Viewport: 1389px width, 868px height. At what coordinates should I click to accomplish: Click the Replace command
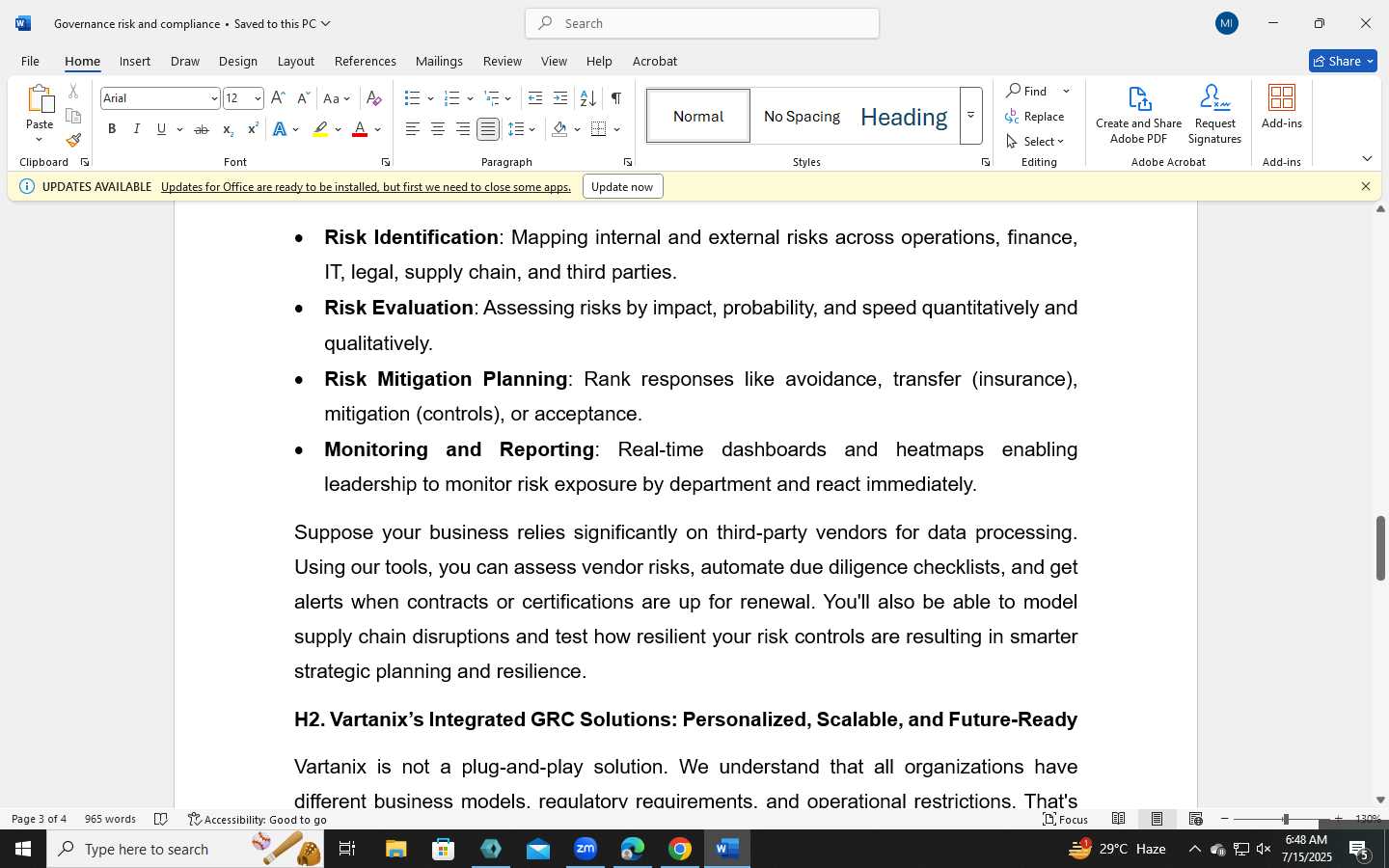pos(1035,117)
